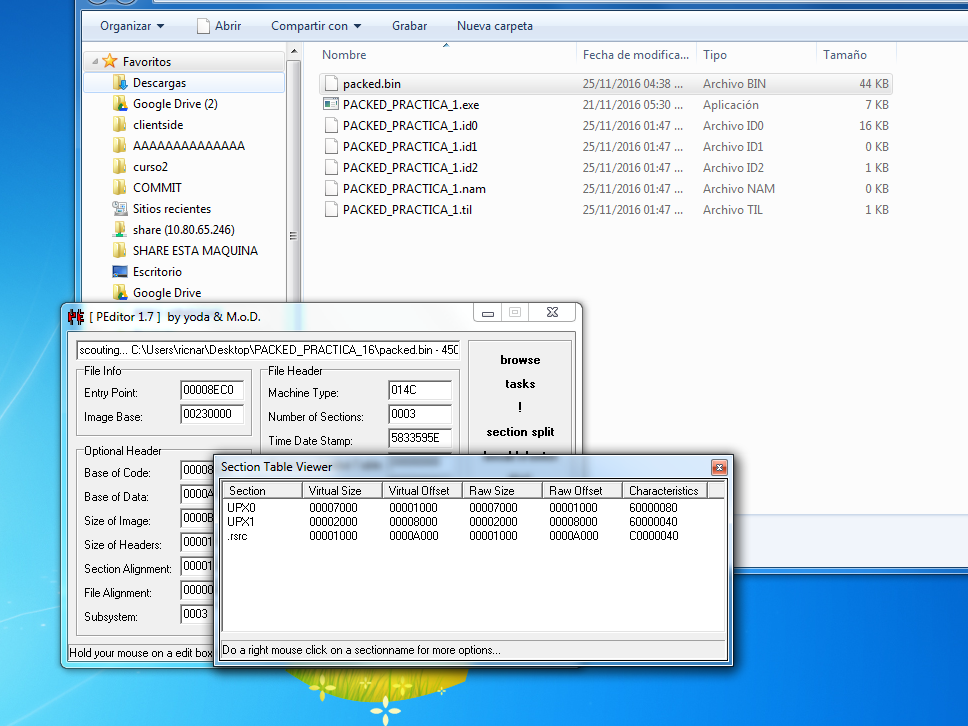The image size is (968, 726).
Task: Sort files by the Nombre column header
Action: (x=344, y=55)
